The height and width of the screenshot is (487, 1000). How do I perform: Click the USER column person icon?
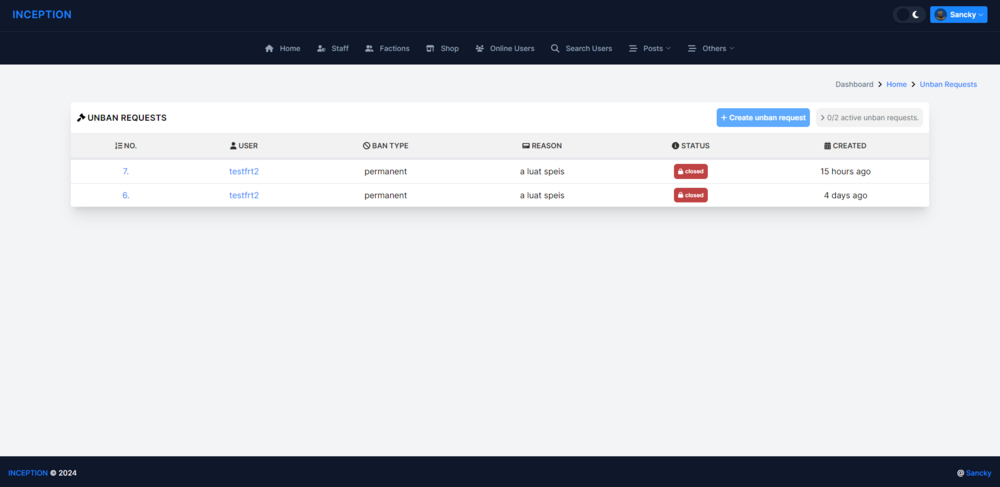(x=233, y=146)
